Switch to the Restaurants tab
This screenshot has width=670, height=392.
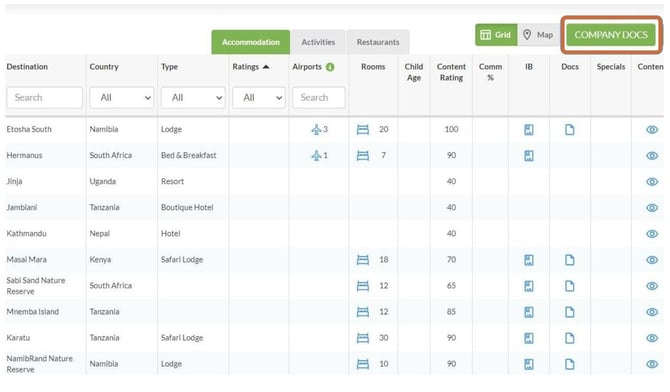click(x=378, y=42)
